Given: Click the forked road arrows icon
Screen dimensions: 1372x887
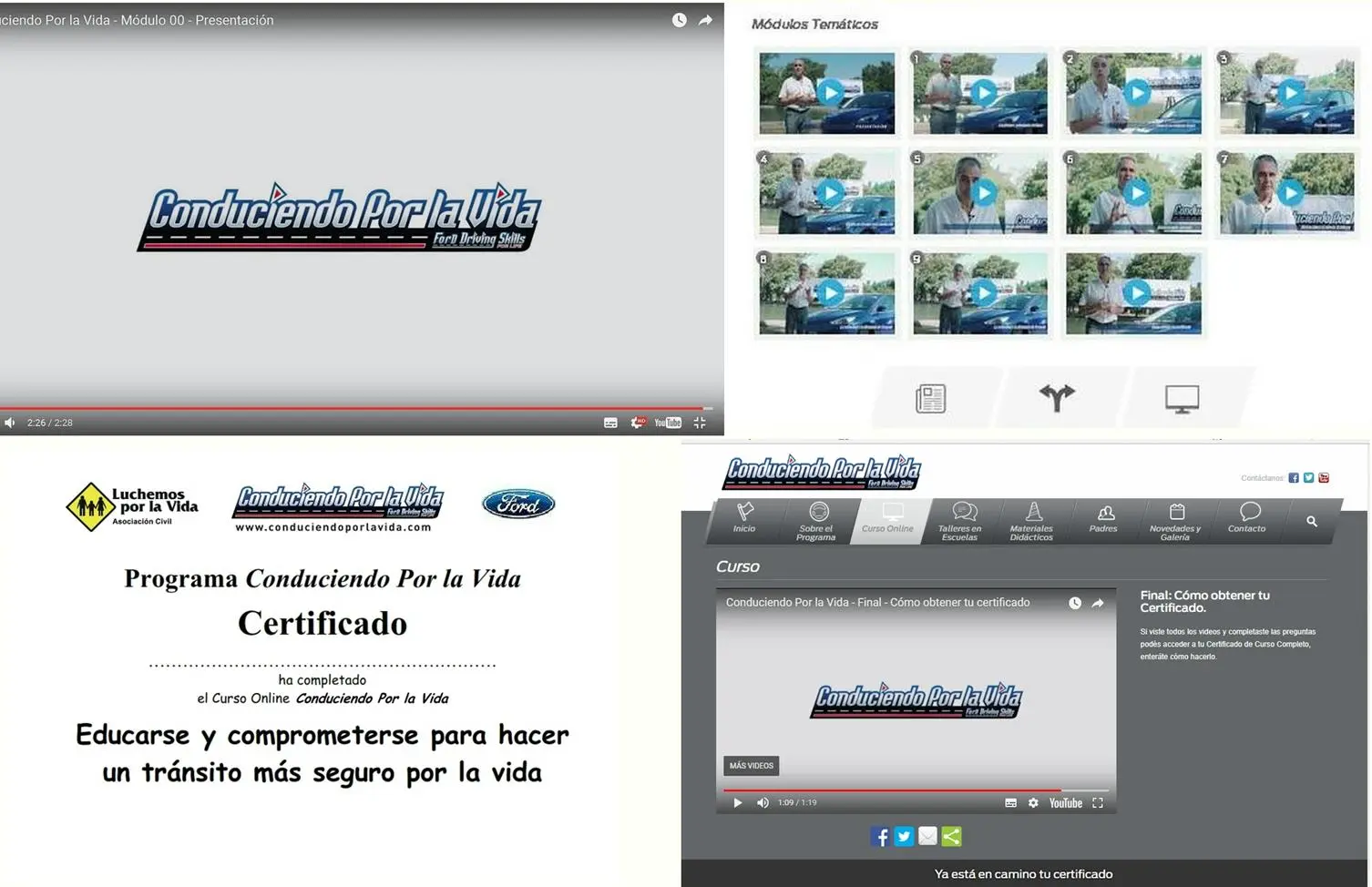Looking at the screenshot, I should (1057, 397).
